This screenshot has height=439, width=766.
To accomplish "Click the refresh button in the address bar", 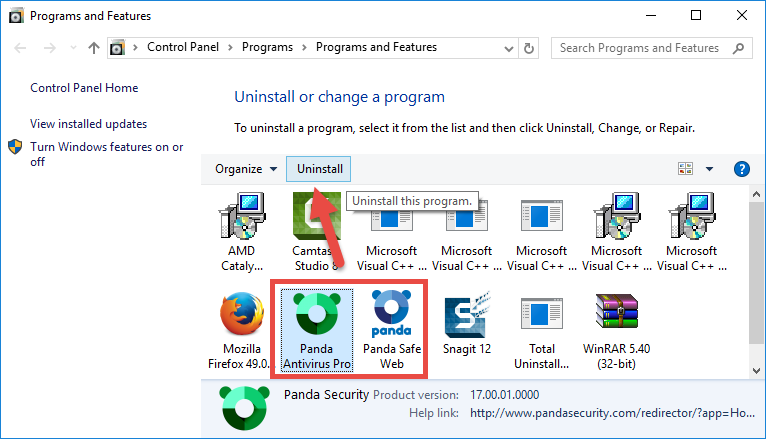I will coord(529,48).
